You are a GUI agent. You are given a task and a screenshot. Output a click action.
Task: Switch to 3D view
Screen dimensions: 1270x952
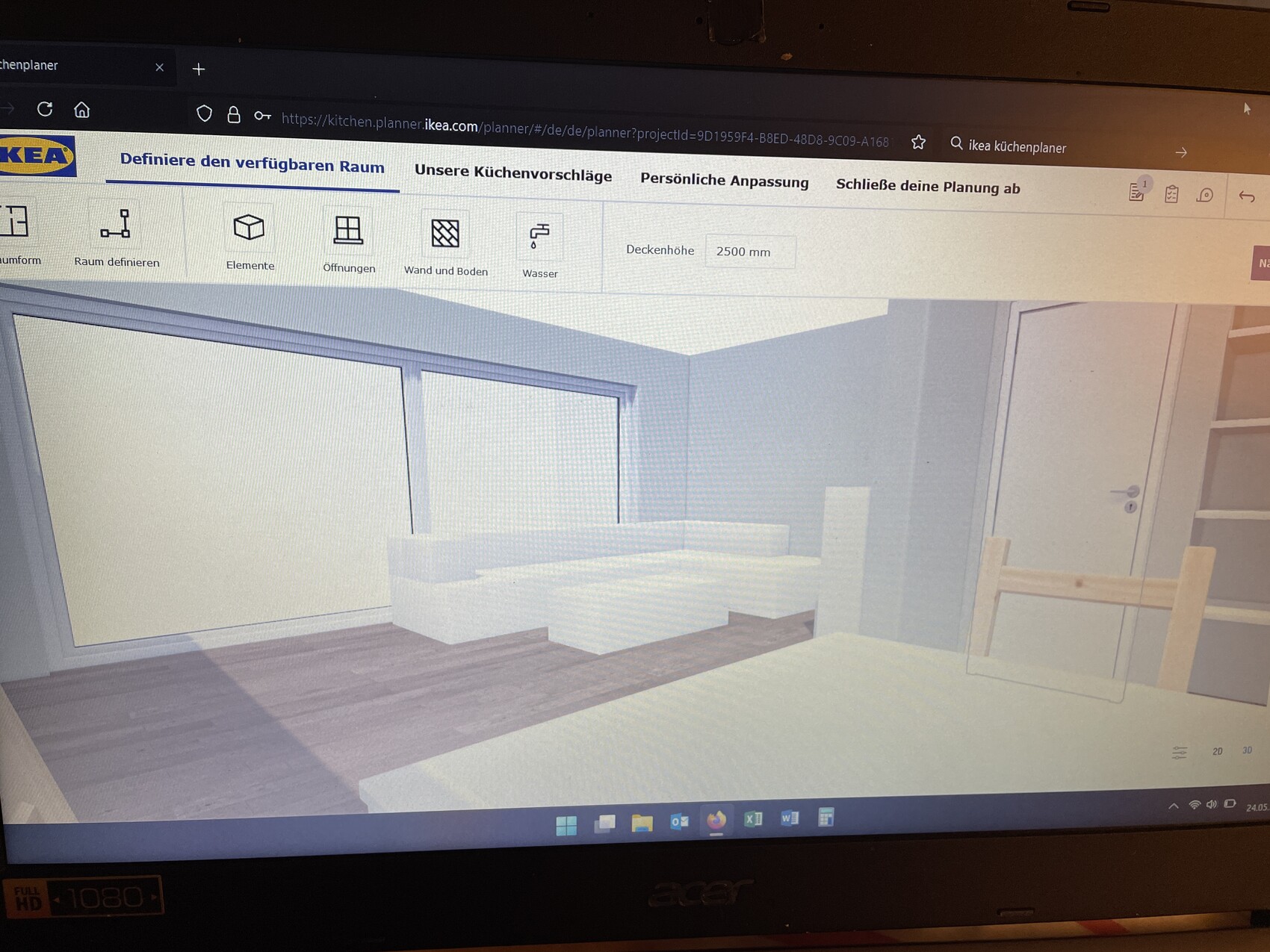(1247, 750)
